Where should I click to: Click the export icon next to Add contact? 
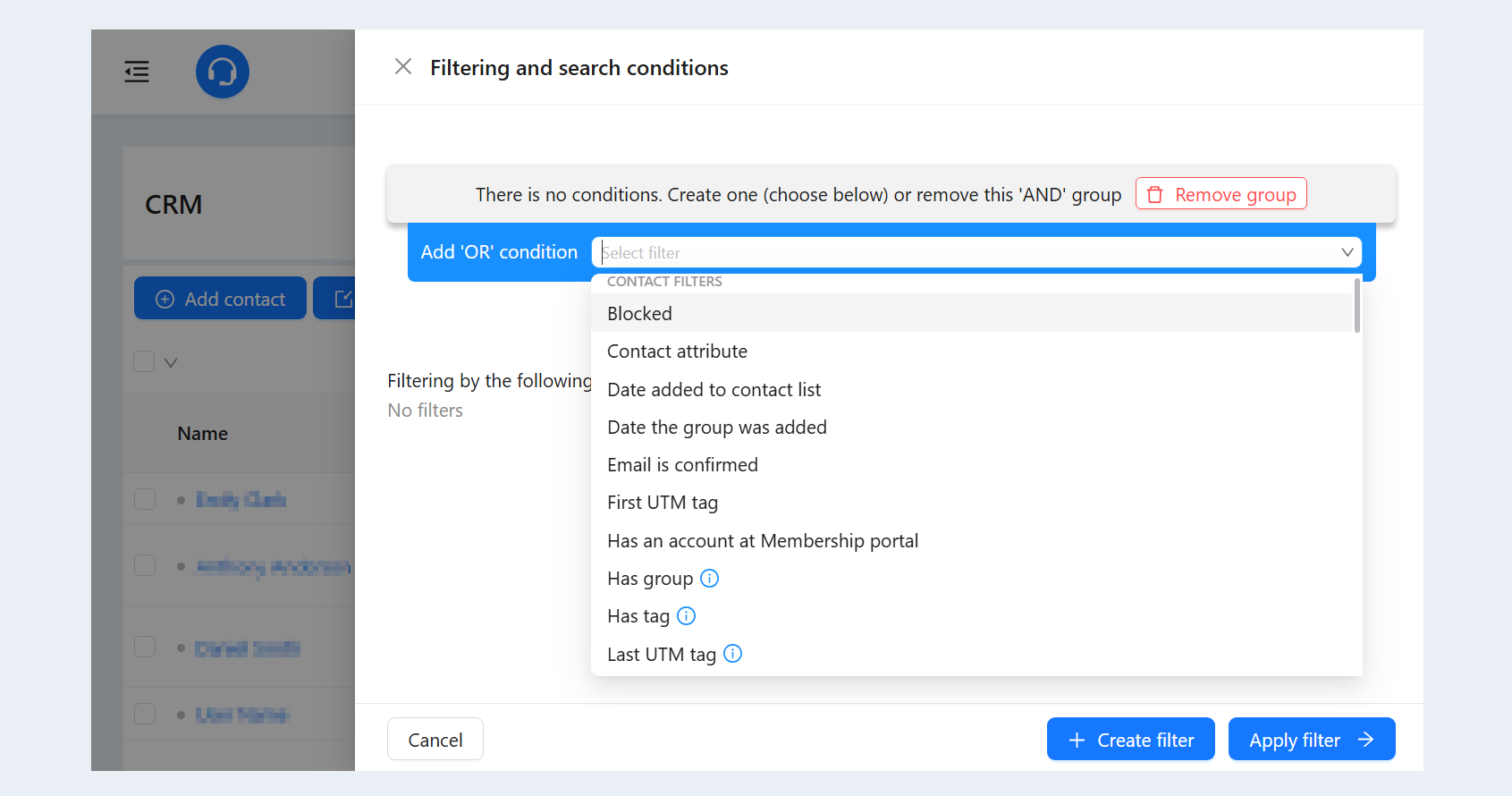[x=342, y=299]
